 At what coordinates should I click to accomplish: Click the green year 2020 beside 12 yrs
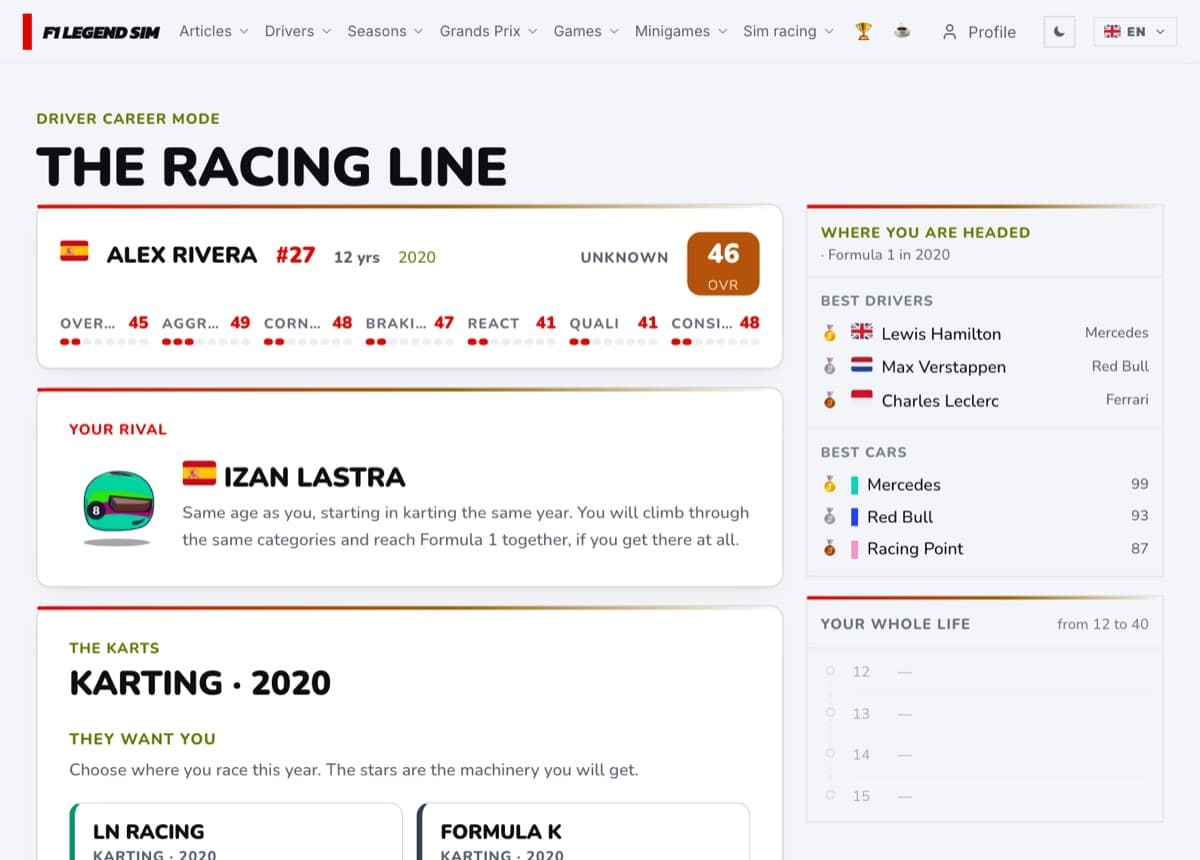pyautogui.click(x=417, y=257)
